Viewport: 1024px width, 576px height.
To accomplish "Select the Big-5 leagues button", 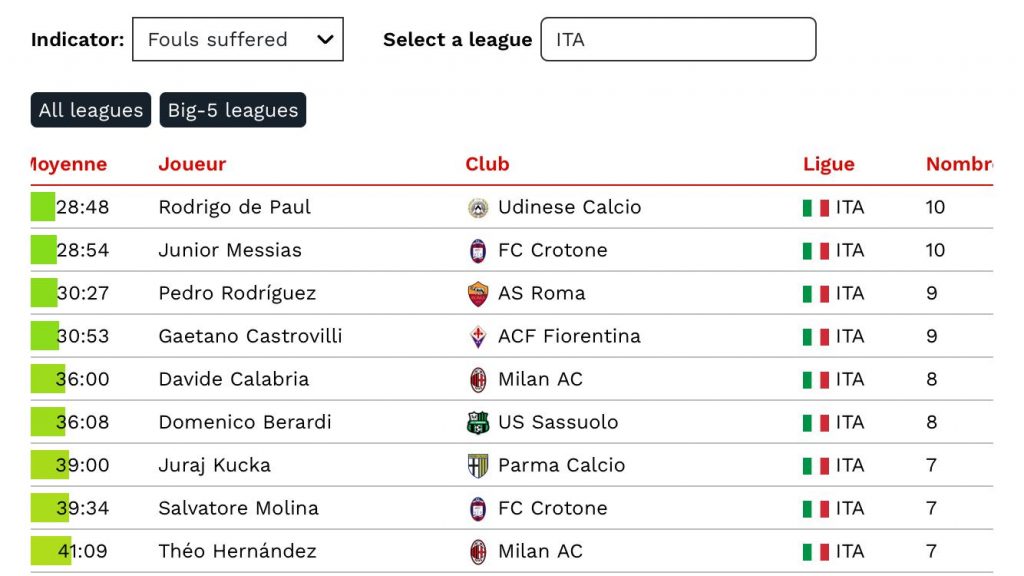I will [x=232, y=110].
